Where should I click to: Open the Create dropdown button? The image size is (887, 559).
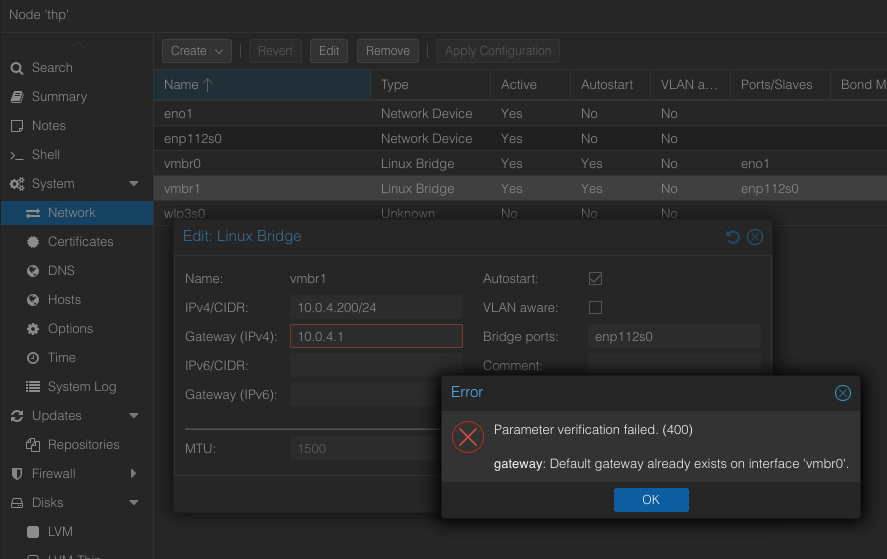197,51
